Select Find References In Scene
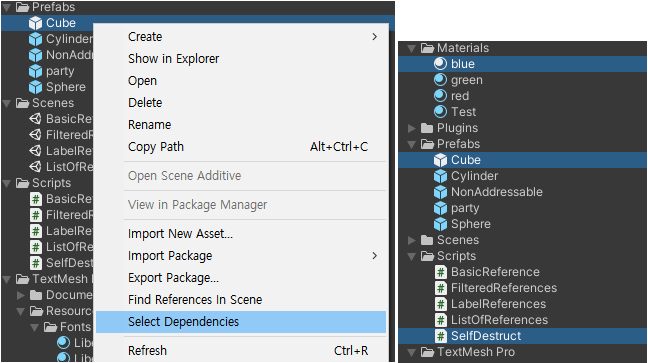 (242, 299)
